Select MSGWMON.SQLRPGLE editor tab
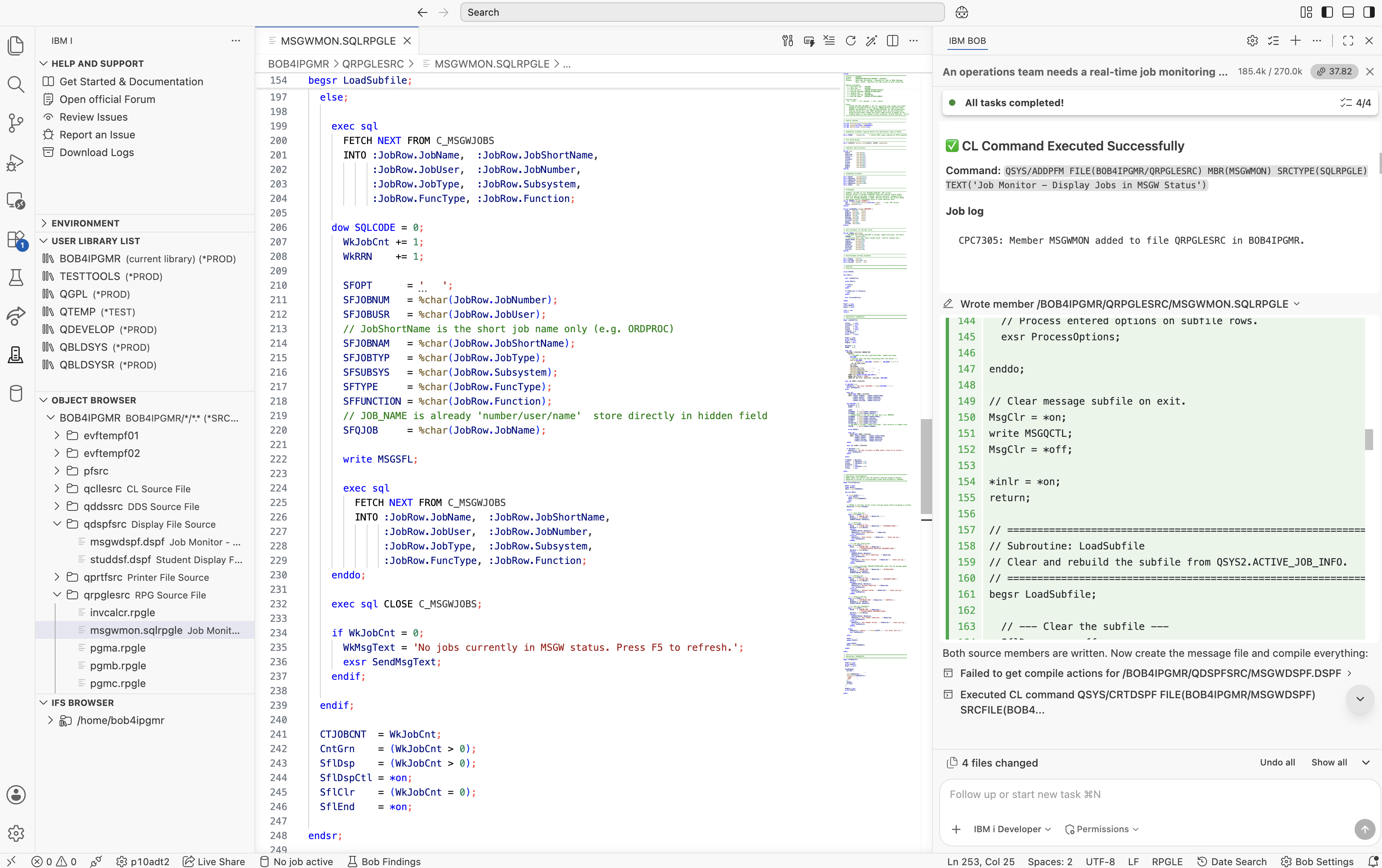This screenshot has height=868, width=1382. click(x=338, y=41)
